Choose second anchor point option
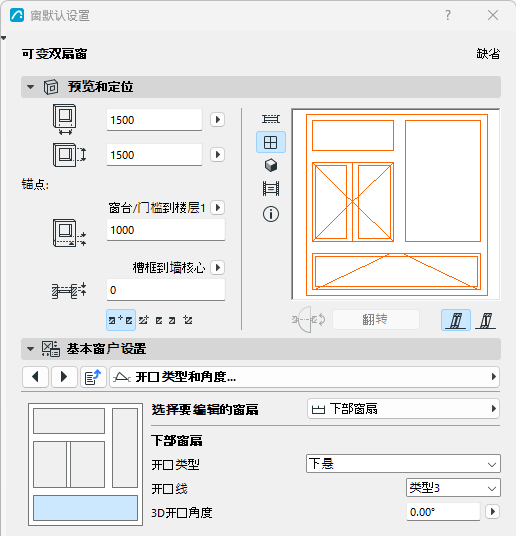516x536 pixels. [144, 320]
